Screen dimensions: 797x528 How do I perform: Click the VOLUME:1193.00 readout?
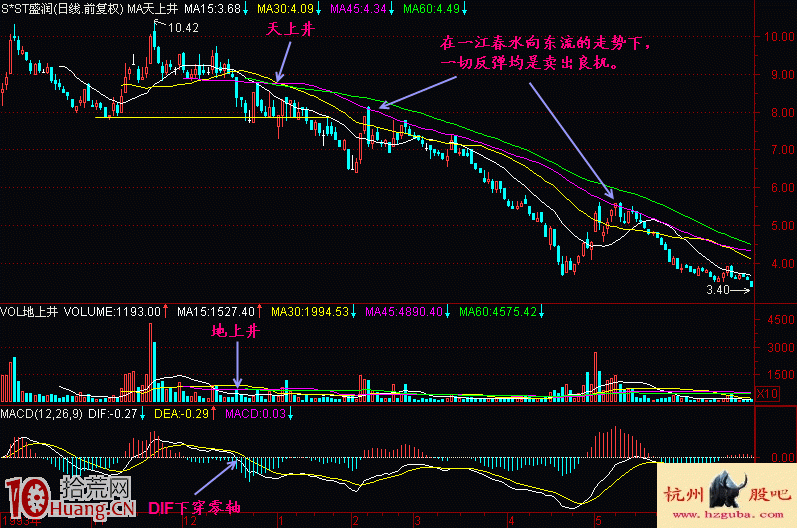pos(112,312)
